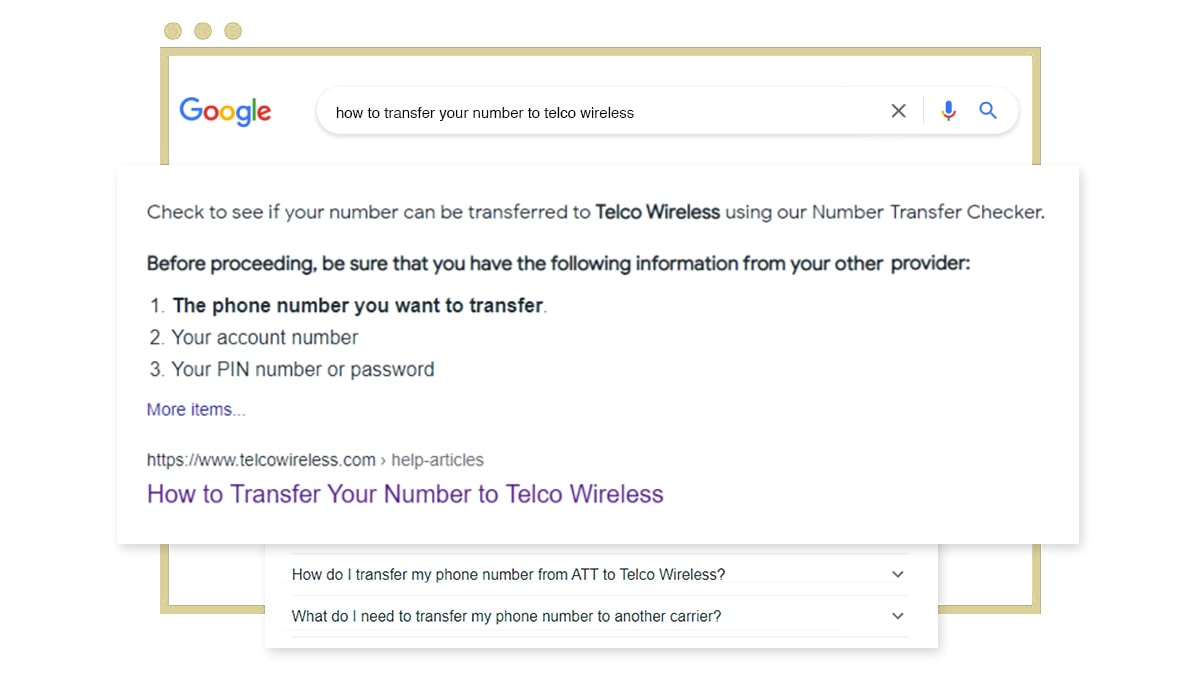Start voice search with the microphone icon

click(x=949, y=111)
